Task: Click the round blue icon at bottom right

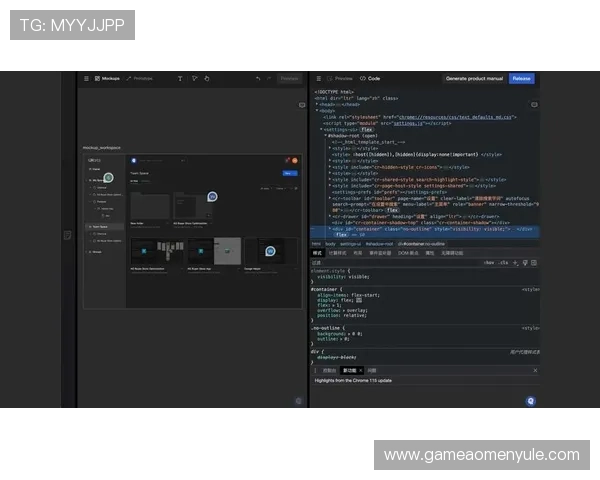Action: (x=530, y=400)
